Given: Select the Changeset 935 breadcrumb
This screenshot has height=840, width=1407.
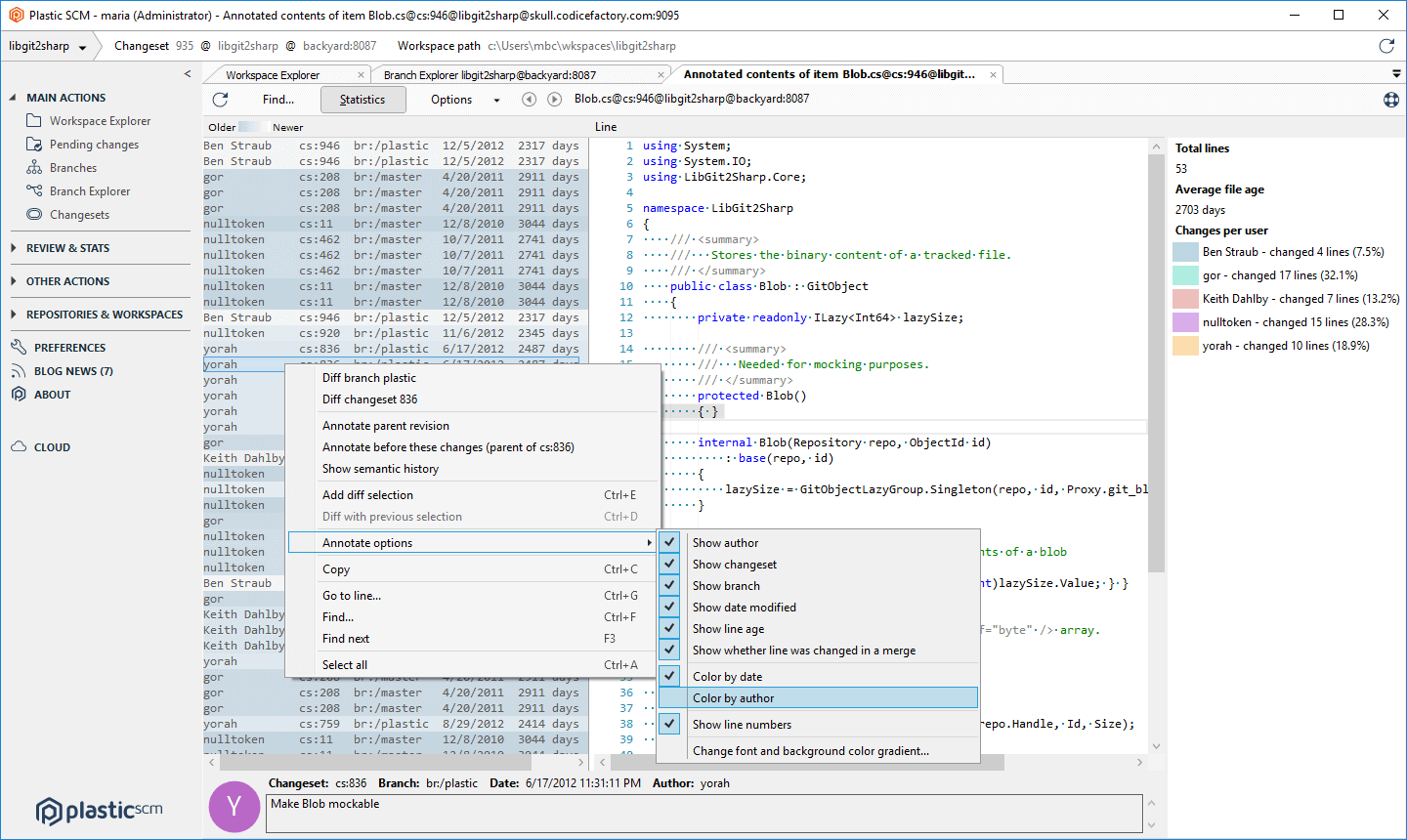Looking at the screenshot, I should [x=154, y=46].
